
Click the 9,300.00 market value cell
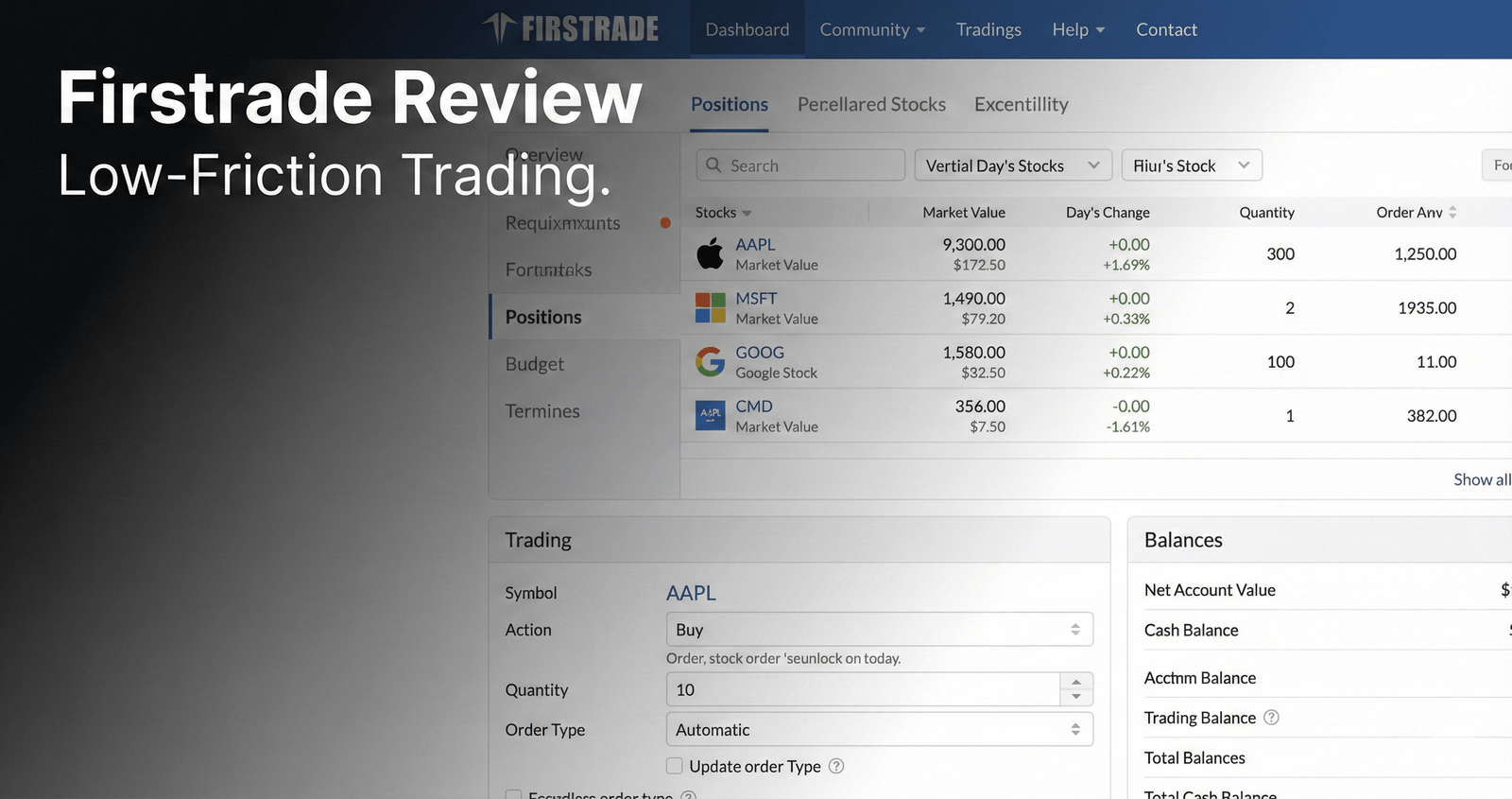point(973,244)
